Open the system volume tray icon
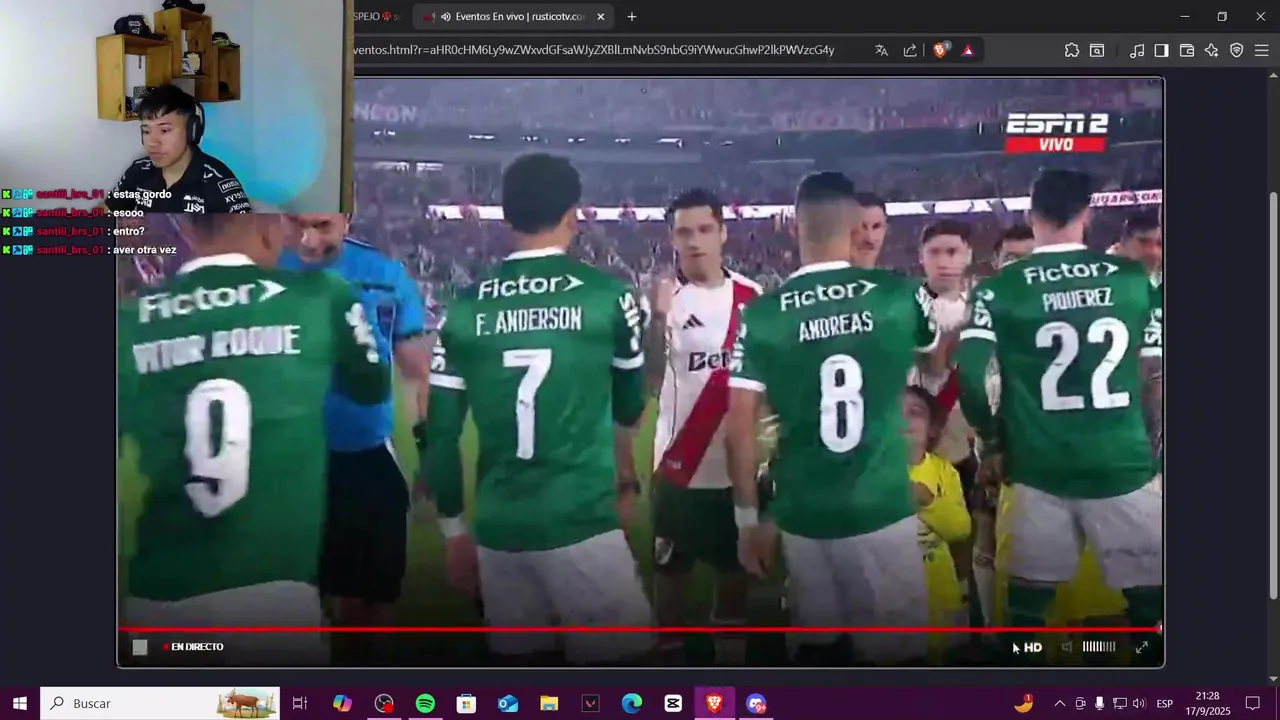The height and width of the screenshot is (720, 1280). [1139, 703]
